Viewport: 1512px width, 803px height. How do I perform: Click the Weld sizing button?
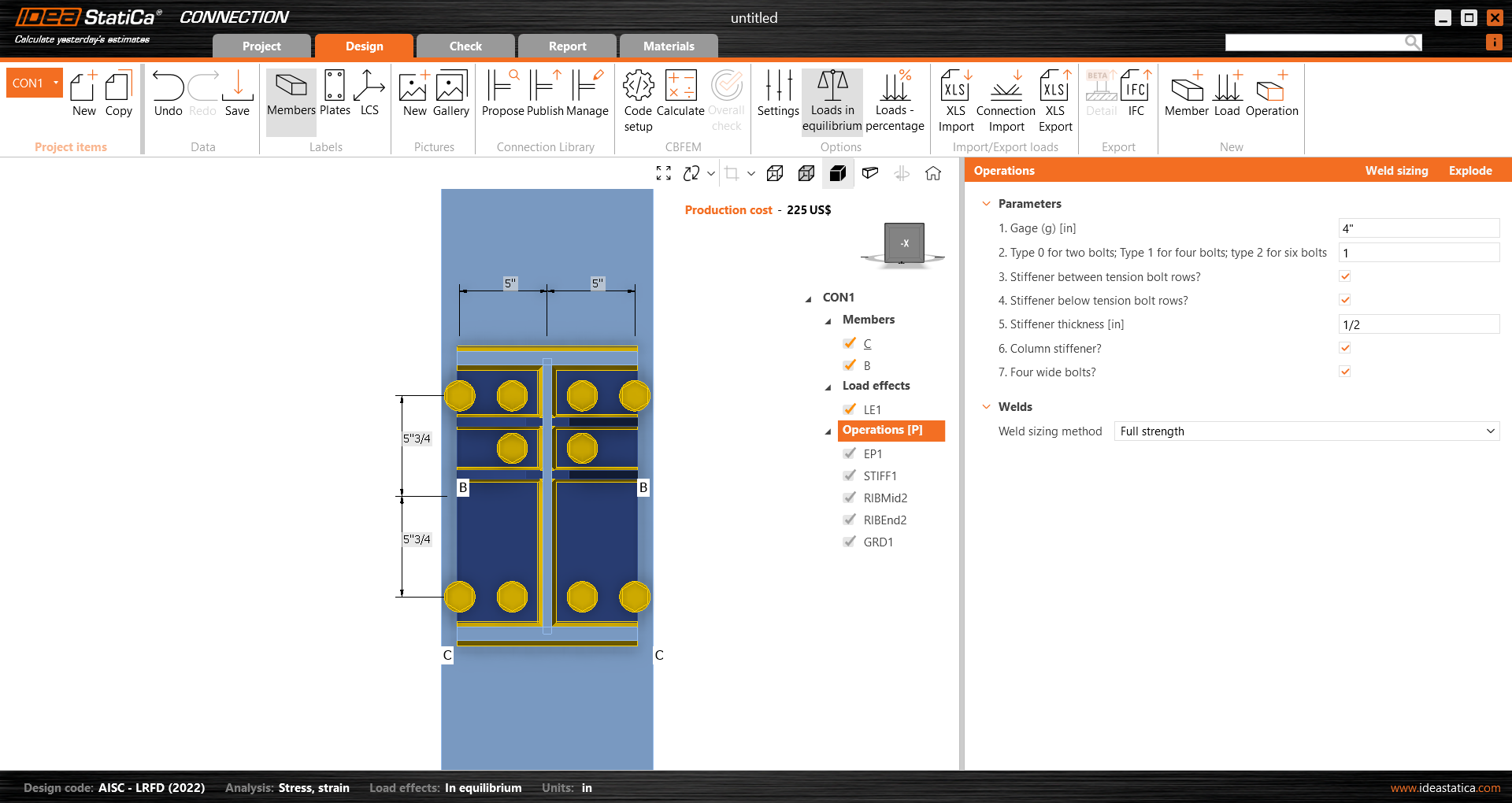pyautogui.click(x=1396, y=171)
